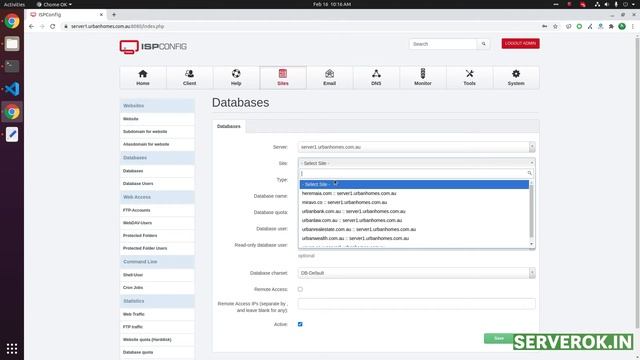Viewport: 640px width, 360px height.
Task: Open the Sites module
Action: click(x=283, y=78)
